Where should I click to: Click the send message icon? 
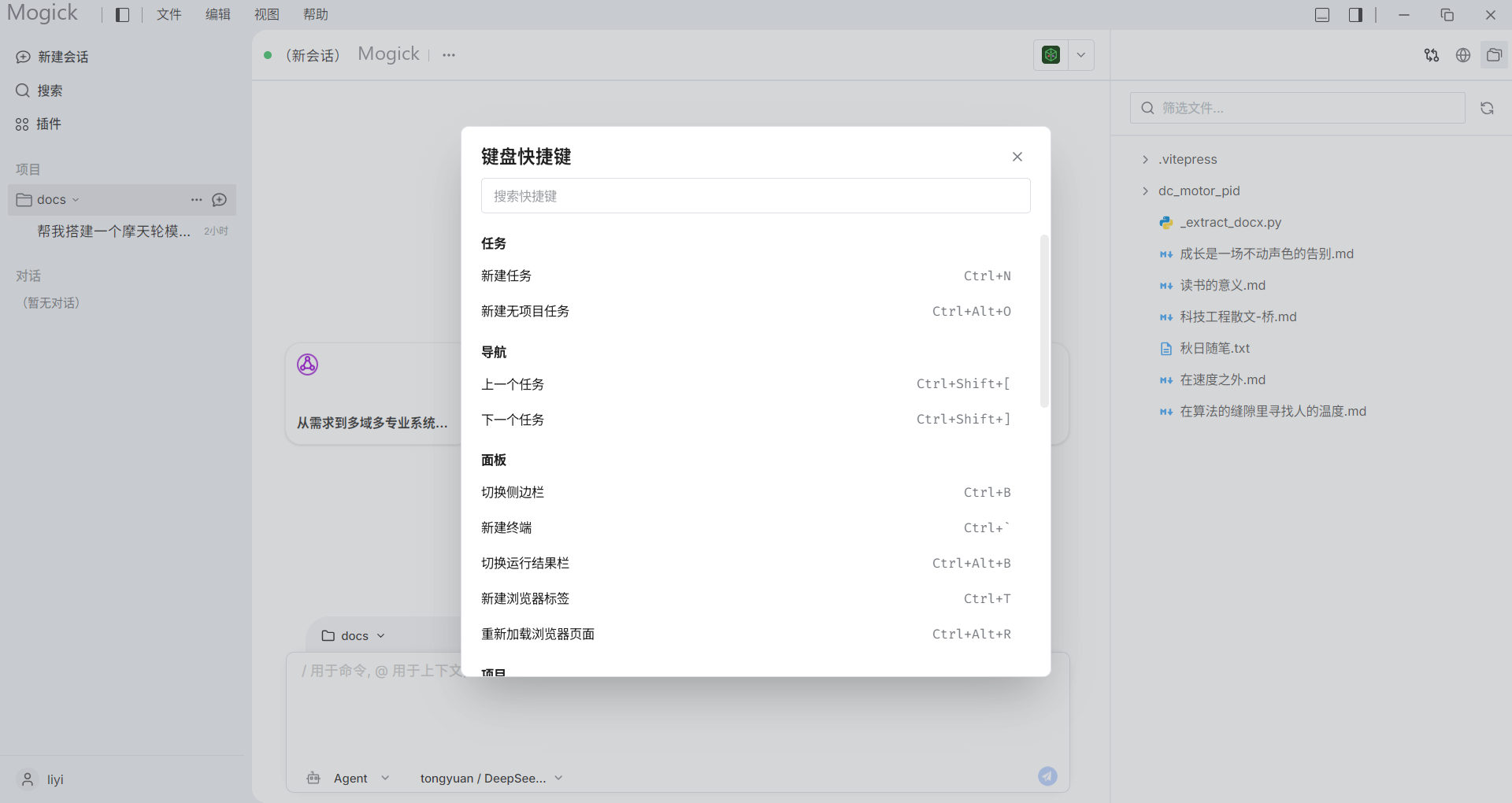click(1047, 776)
